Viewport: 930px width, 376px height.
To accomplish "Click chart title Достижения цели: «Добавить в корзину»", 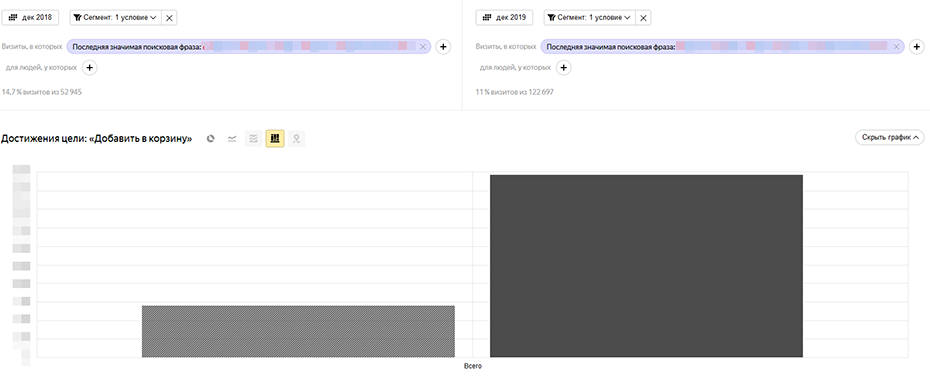I will pos(97,139).
